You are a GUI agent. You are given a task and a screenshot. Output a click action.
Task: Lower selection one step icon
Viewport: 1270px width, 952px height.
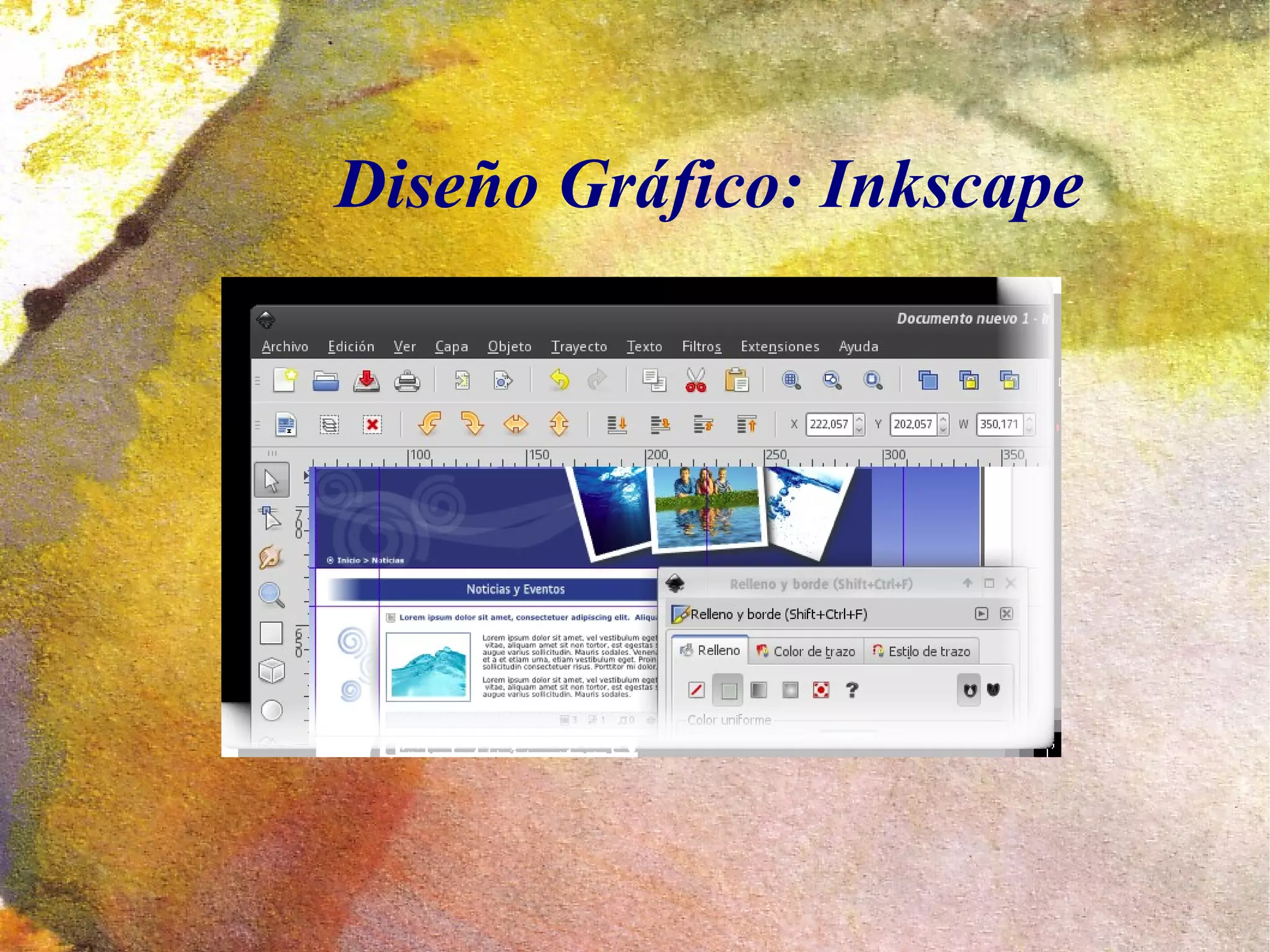pos(660,425)
